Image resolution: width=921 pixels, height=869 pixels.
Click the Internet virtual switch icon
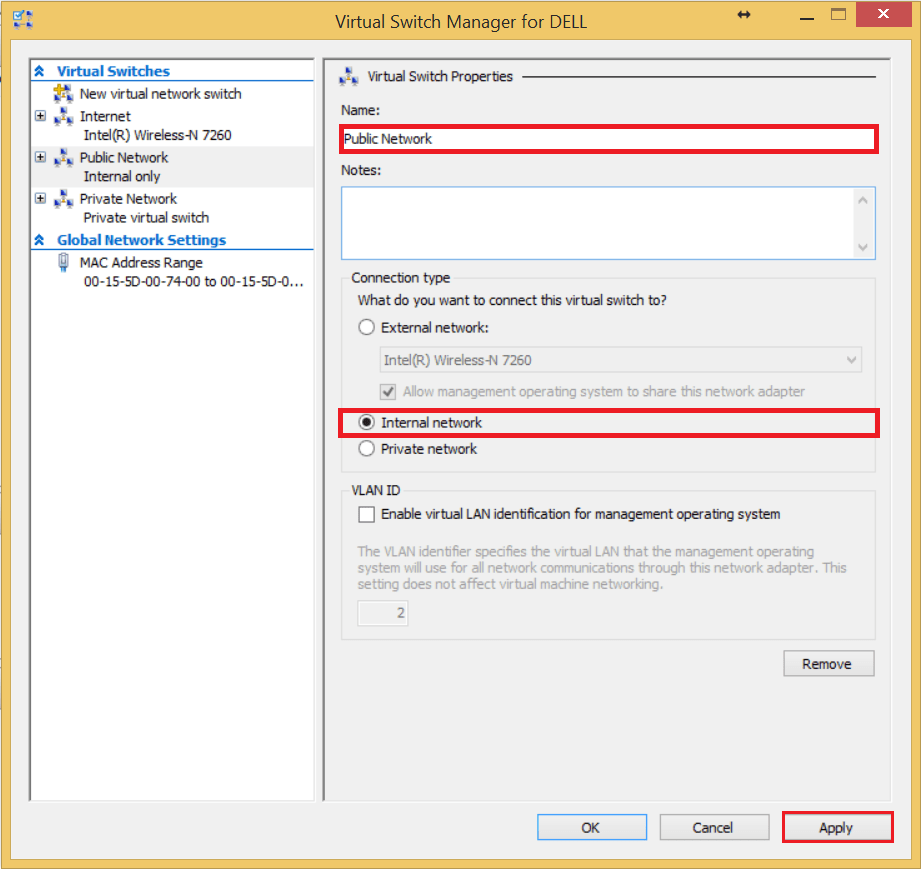[x=64, y=116]
